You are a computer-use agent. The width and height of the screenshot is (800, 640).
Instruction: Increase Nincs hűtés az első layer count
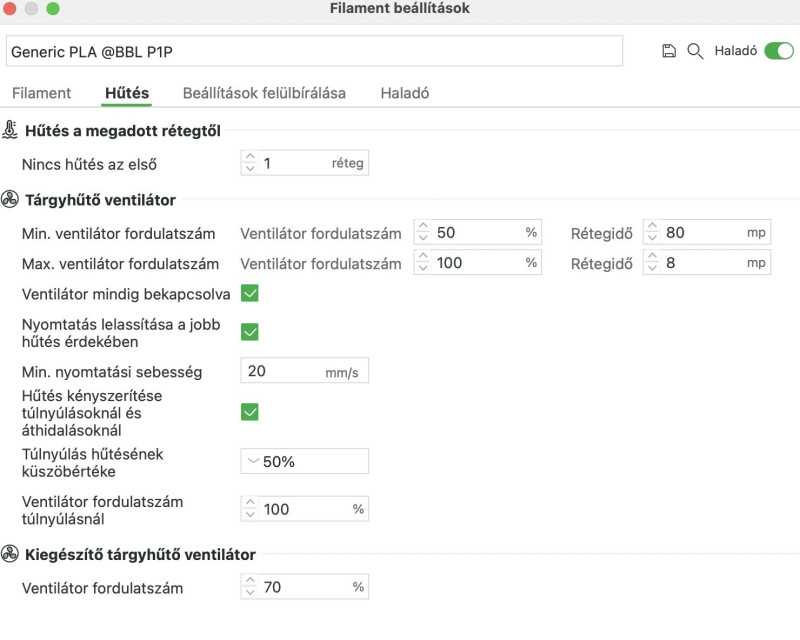250,157
